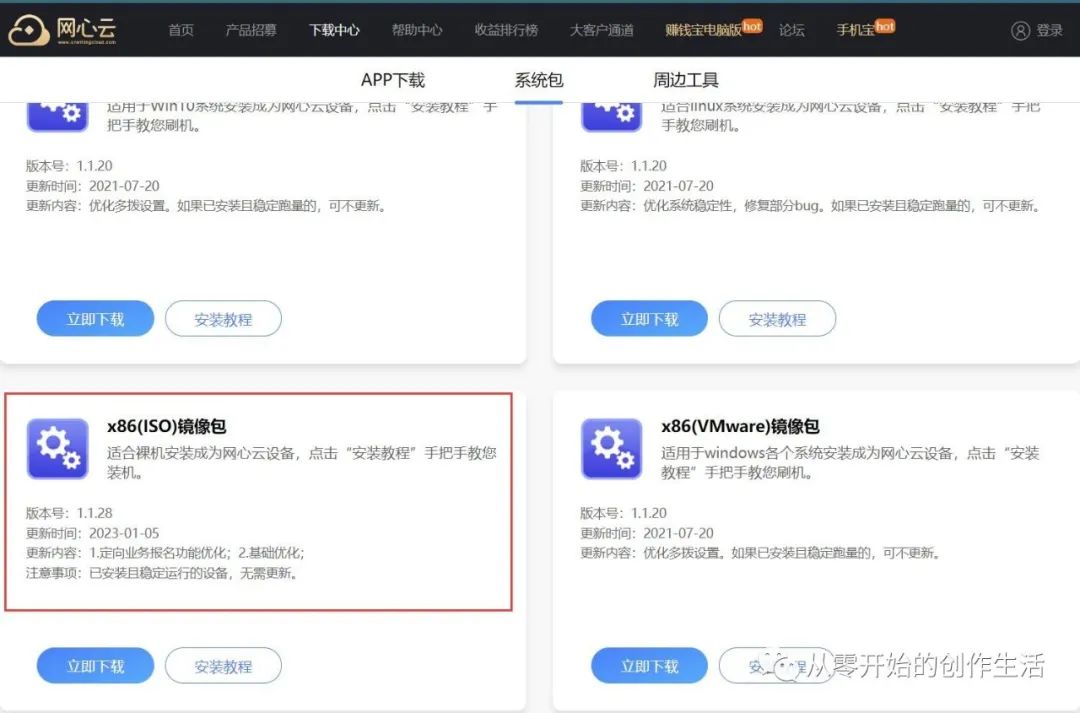Switch to the 系统包 tab
Image resolution: width=1080 pixels, height=713 pixels.
click(539, 80)
